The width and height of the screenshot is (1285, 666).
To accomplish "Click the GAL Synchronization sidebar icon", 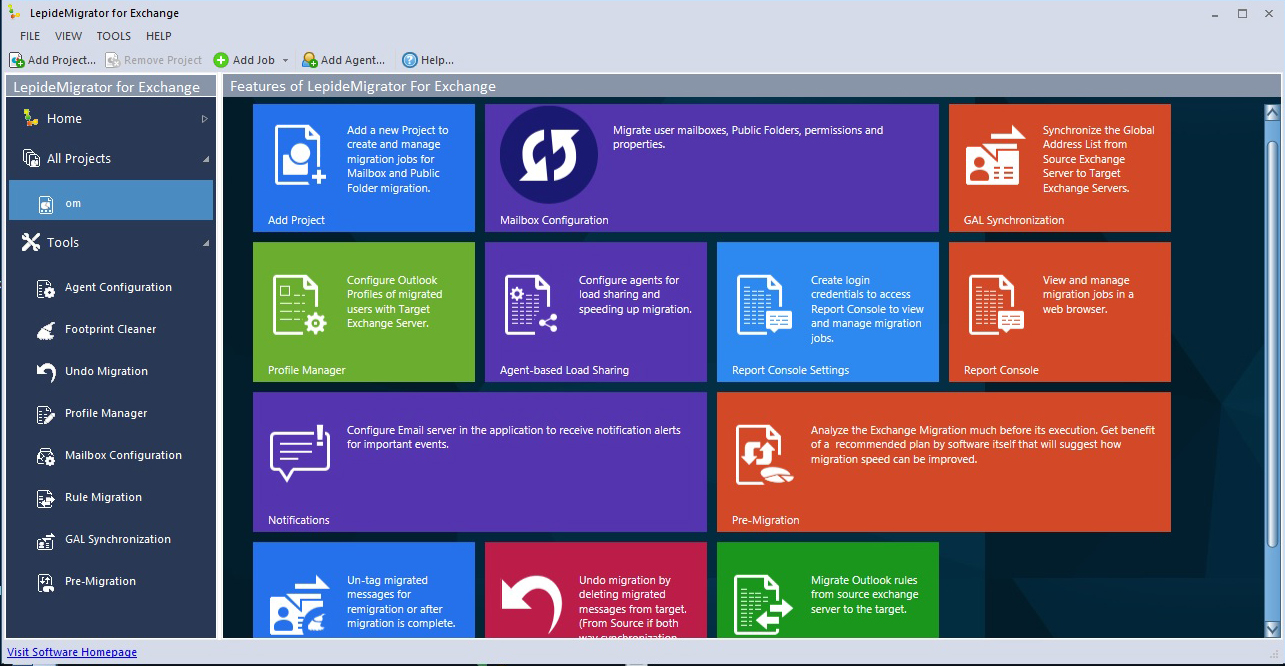I will click(46, 540).
